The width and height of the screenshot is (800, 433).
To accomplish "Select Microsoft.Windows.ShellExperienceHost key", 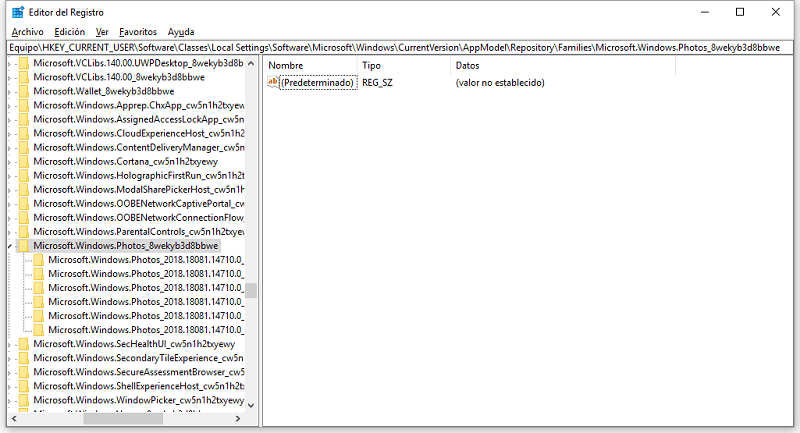I will coord(139,386).
